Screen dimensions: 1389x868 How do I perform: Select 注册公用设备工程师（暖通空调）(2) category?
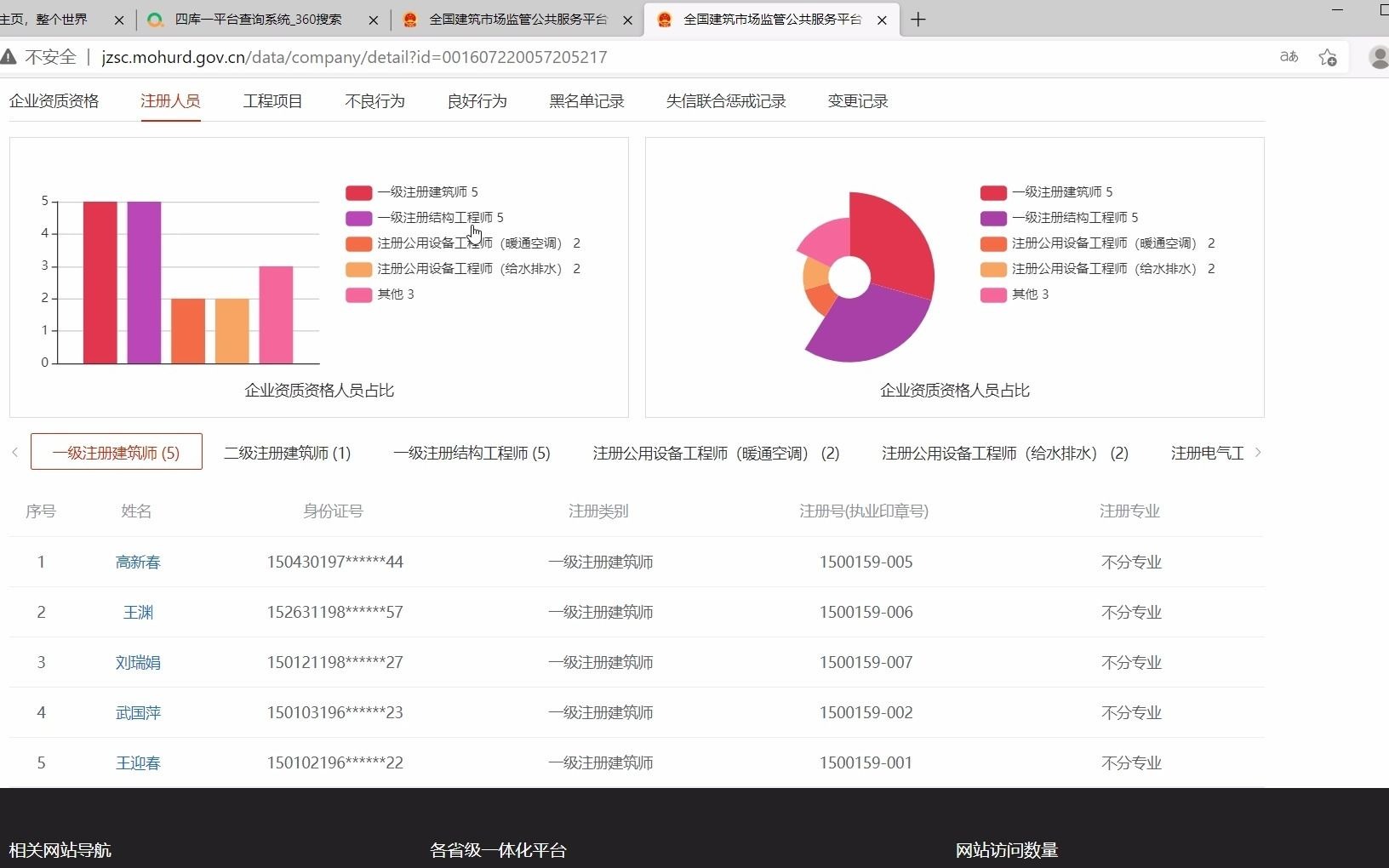coord(716,453)
